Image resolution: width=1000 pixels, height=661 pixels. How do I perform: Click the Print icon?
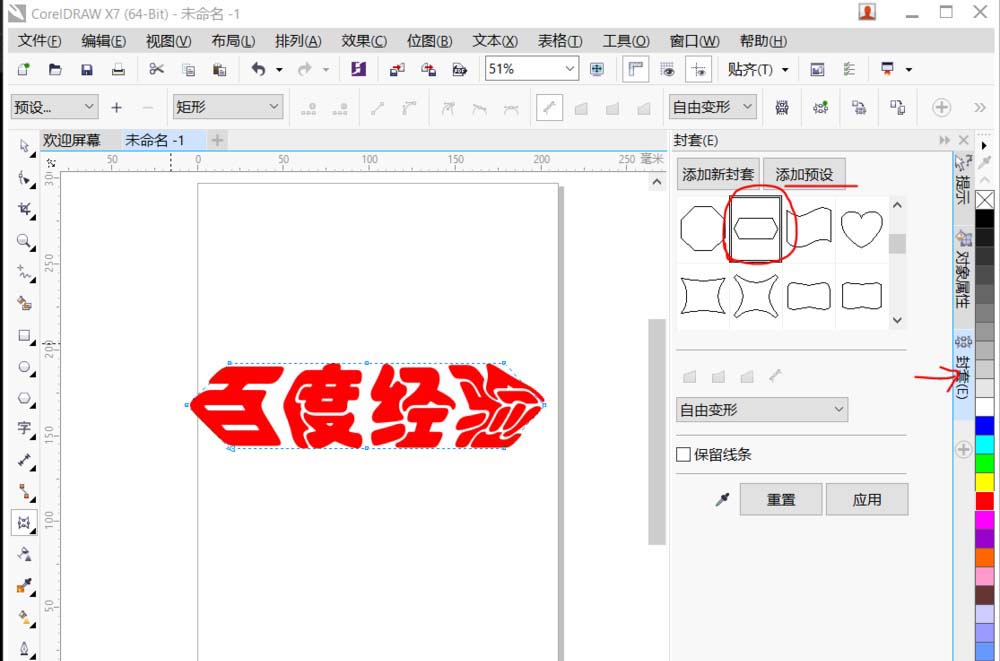(117, 69)
